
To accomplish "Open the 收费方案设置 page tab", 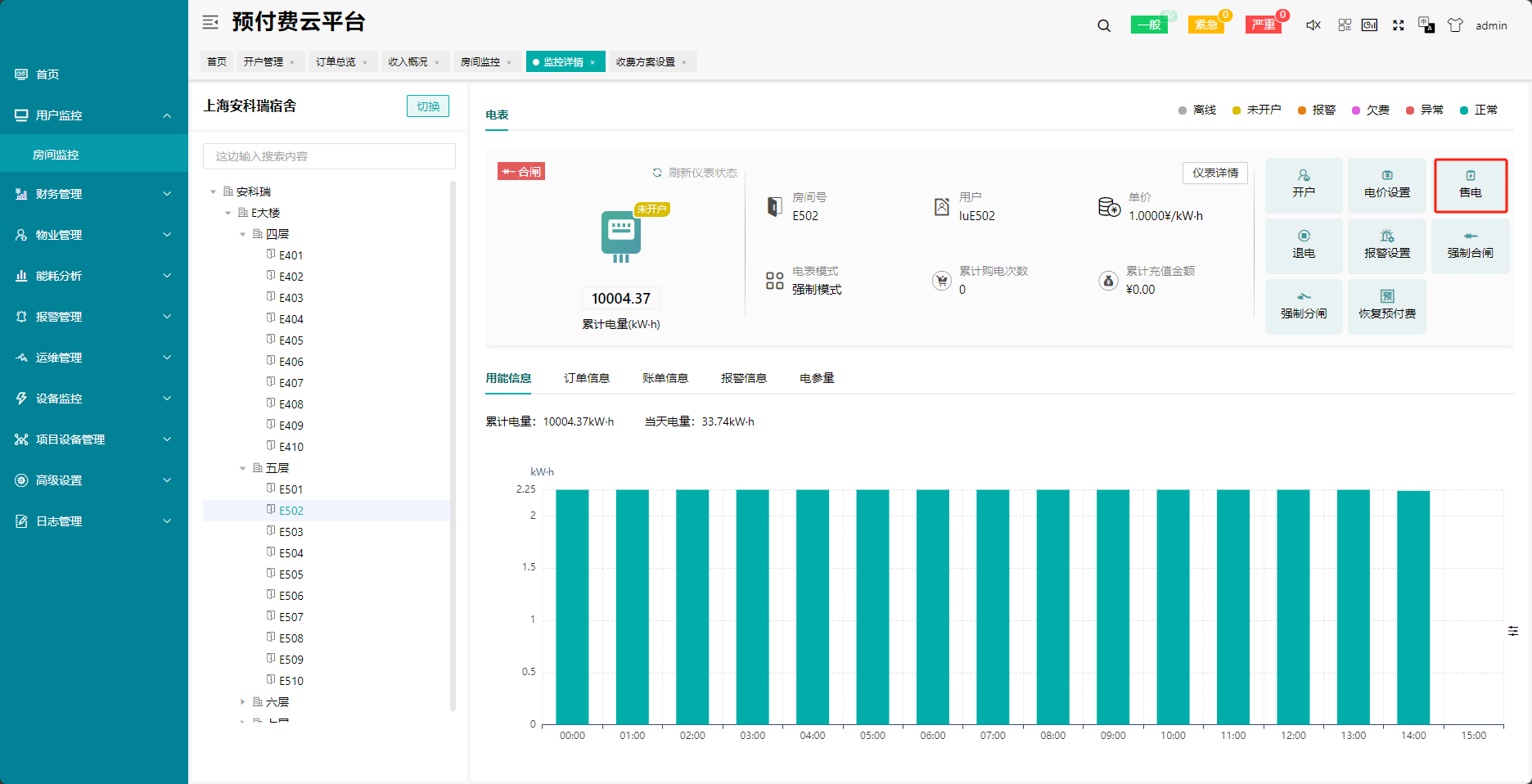I will [x=645, y=62].
